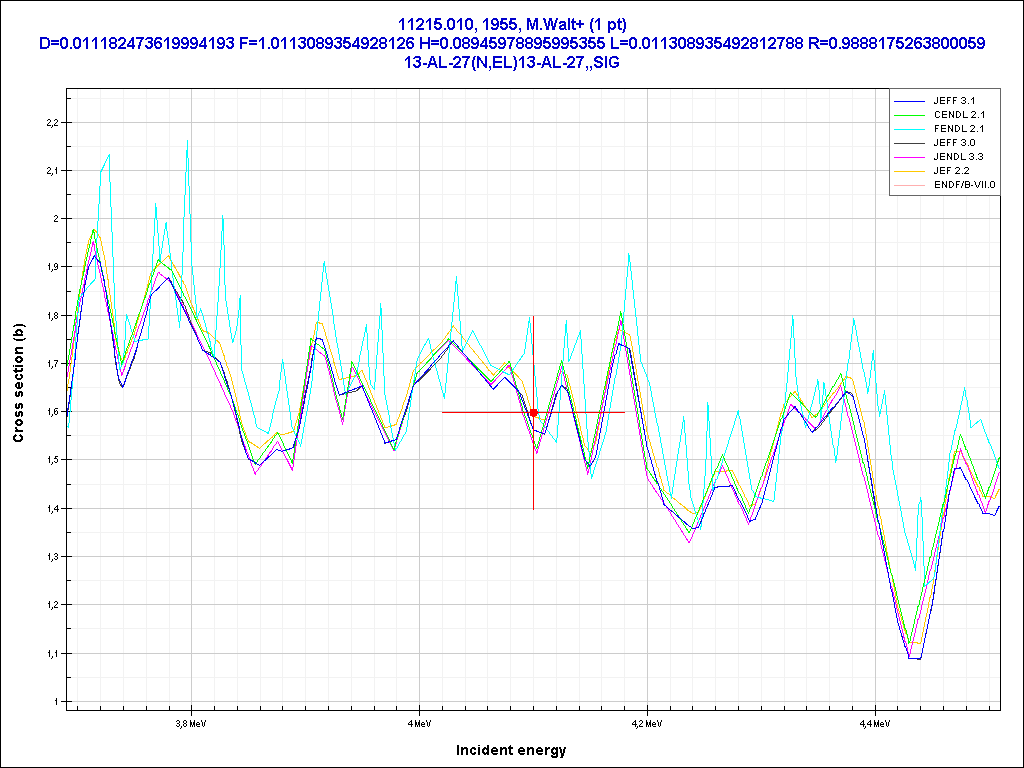Click the '4,4 MeV' x-axis tick label
The height and width of the screenshot is (768, 1024).
(874, 721)
